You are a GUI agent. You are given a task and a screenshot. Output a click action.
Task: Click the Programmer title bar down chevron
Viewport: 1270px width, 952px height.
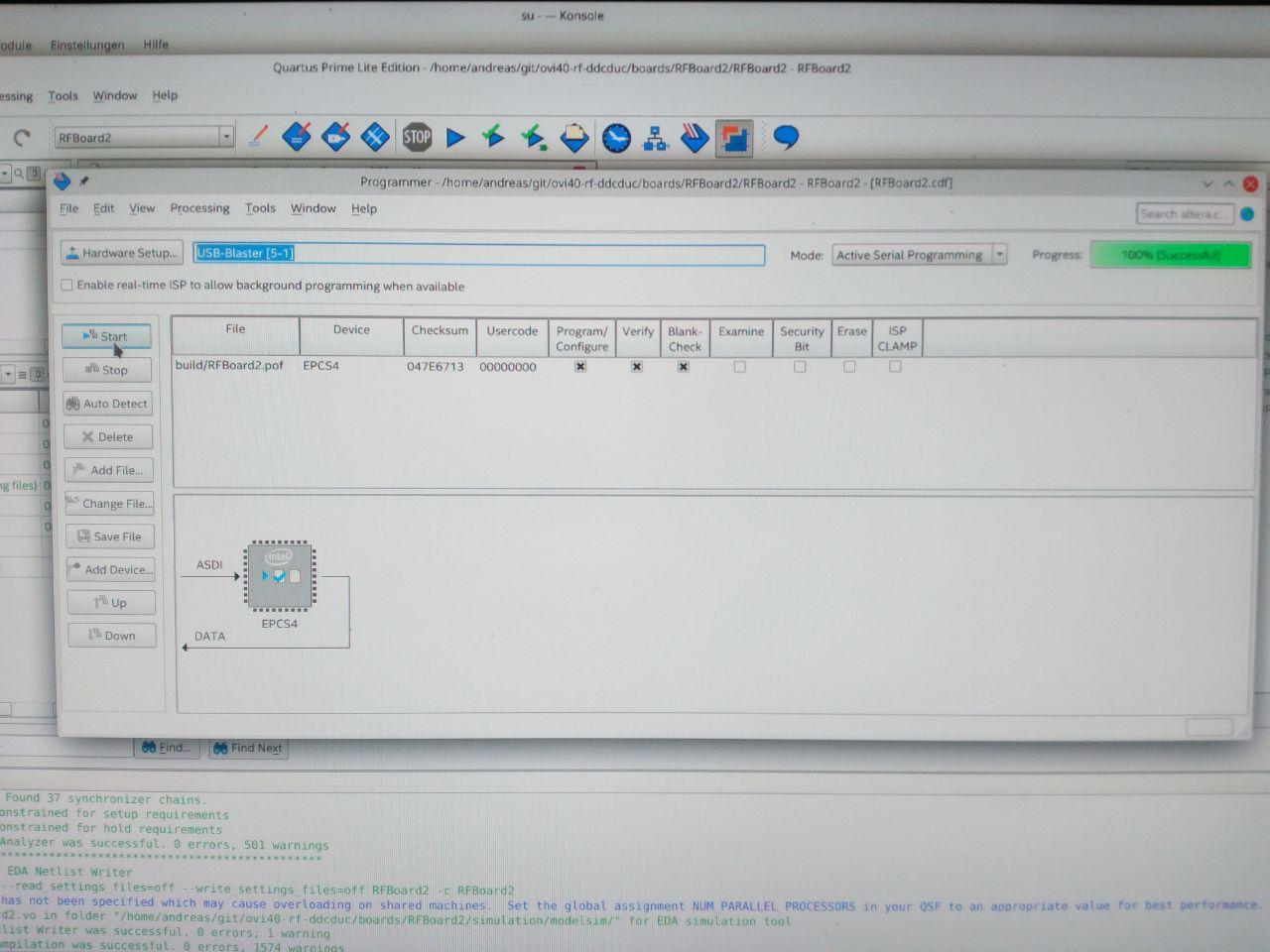[1207, 183]
